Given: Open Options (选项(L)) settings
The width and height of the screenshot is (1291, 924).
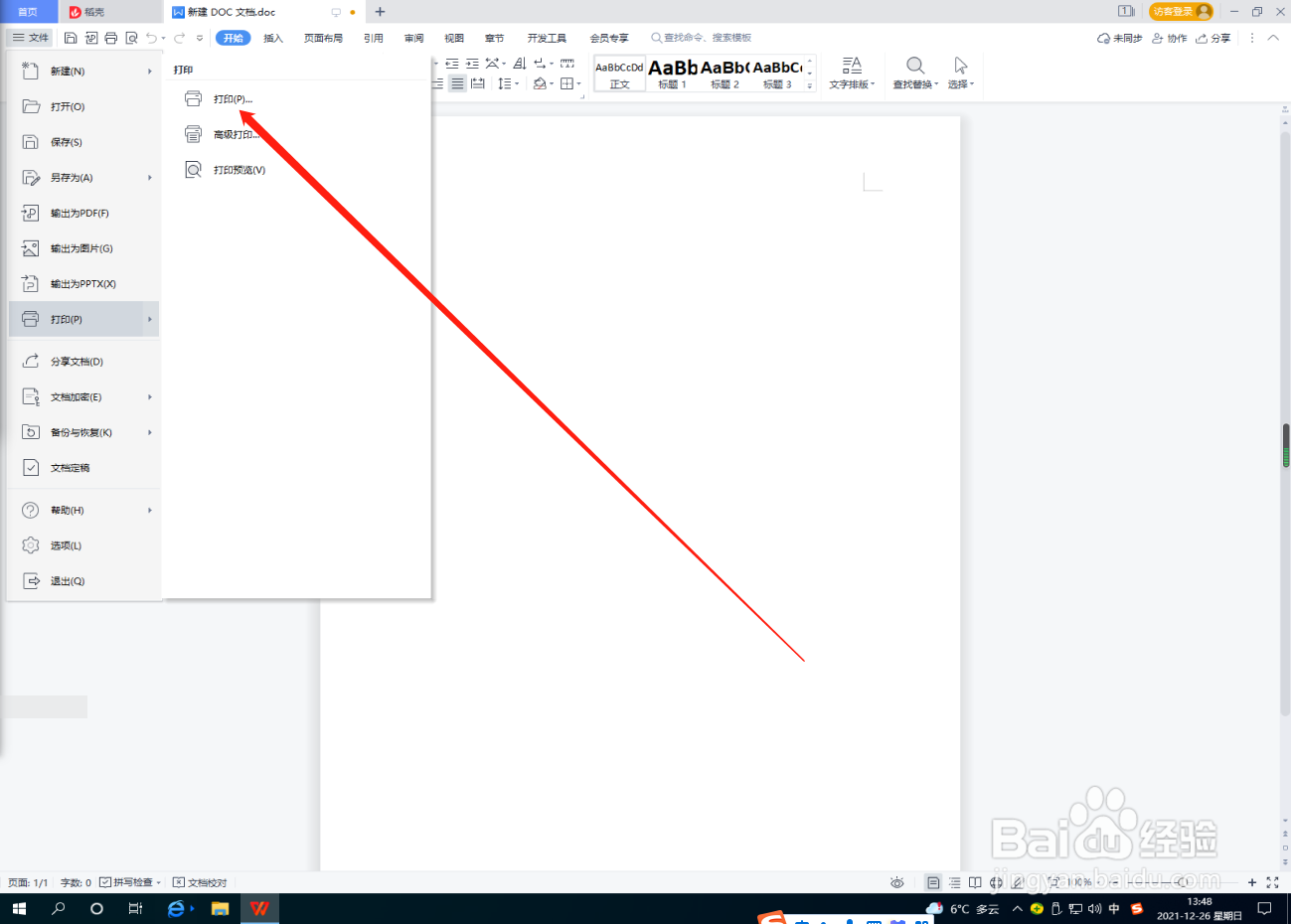Looking at the screenshot, I should pyautogui.click(x=83, y=545).
